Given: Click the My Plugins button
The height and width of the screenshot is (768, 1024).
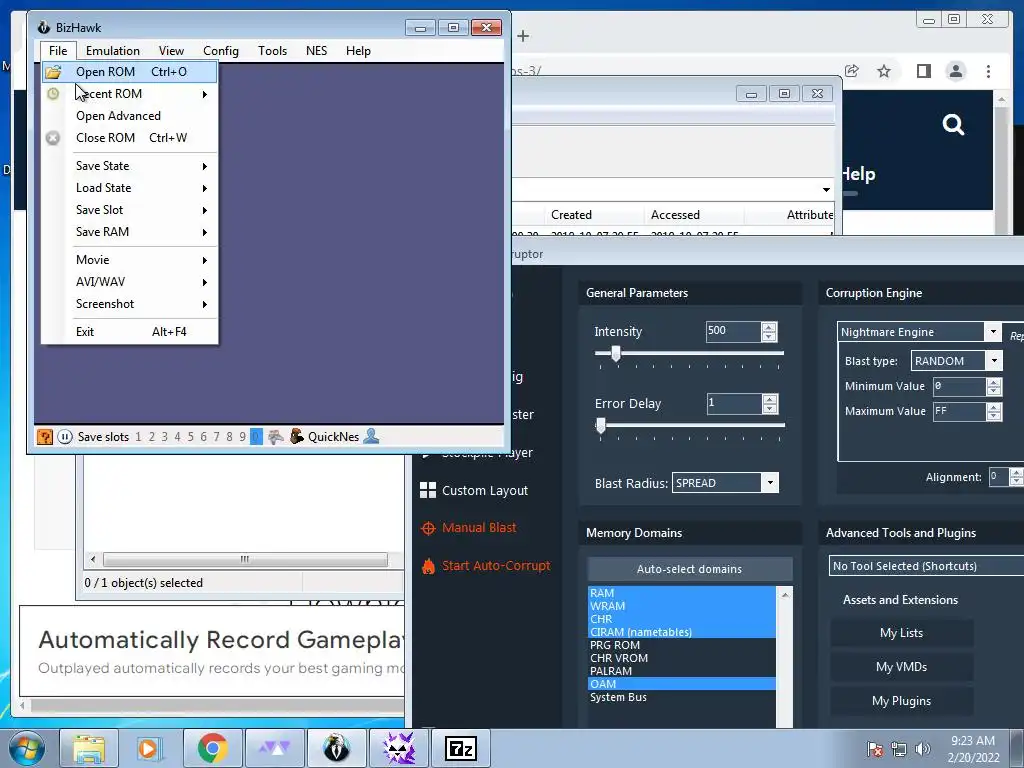Looking at the screenshot, I should (x=901, y=701).
